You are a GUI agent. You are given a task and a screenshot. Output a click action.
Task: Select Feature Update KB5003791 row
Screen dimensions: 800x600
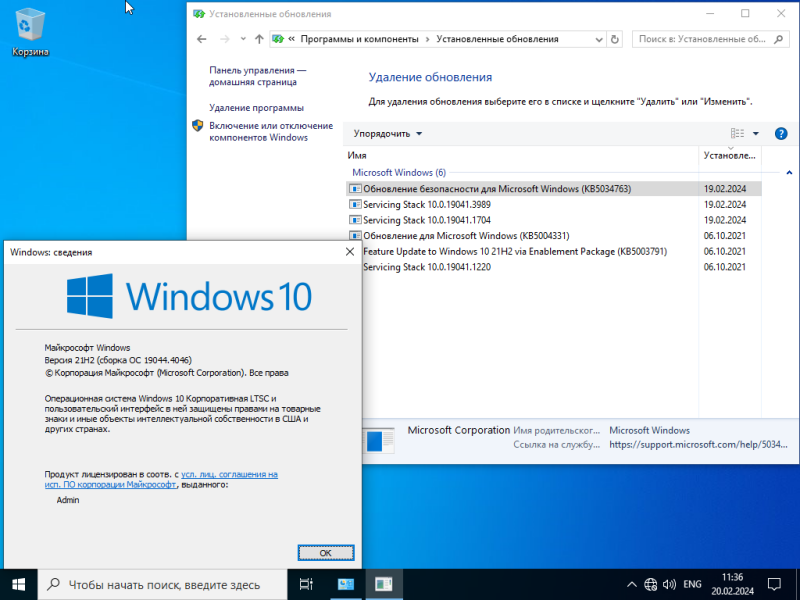coord(561,252)
